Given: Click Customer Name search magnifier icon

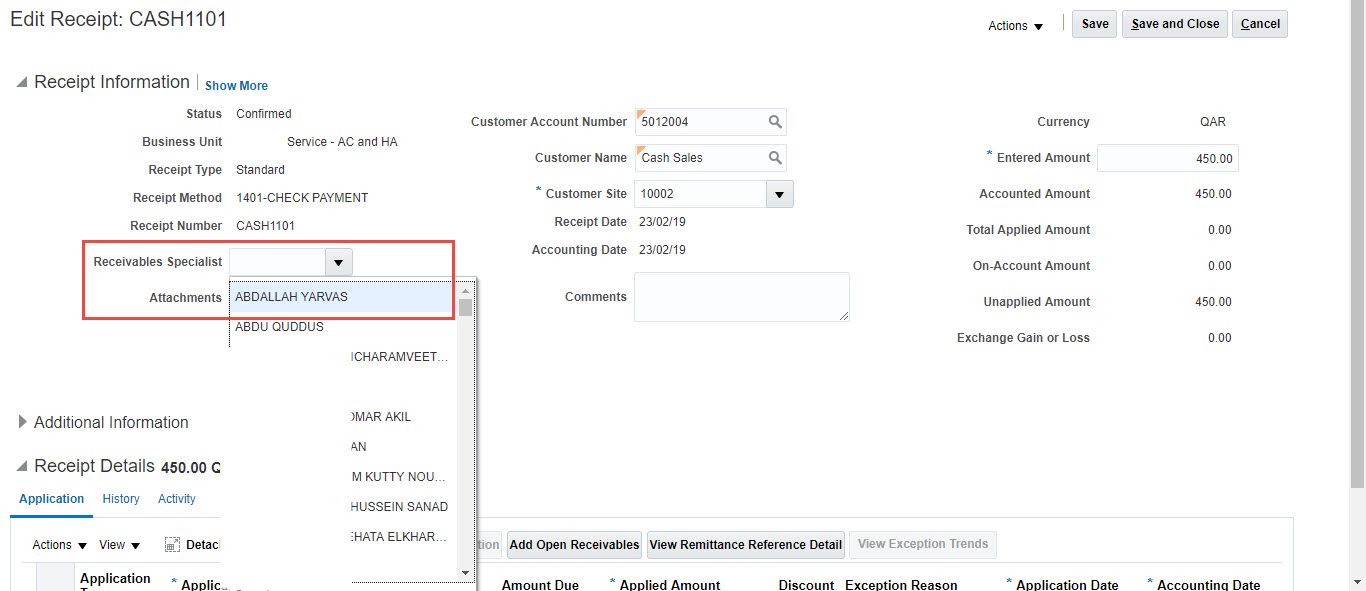Looking at the screenshot, I should pyautogui.click(x=775, y=158).
